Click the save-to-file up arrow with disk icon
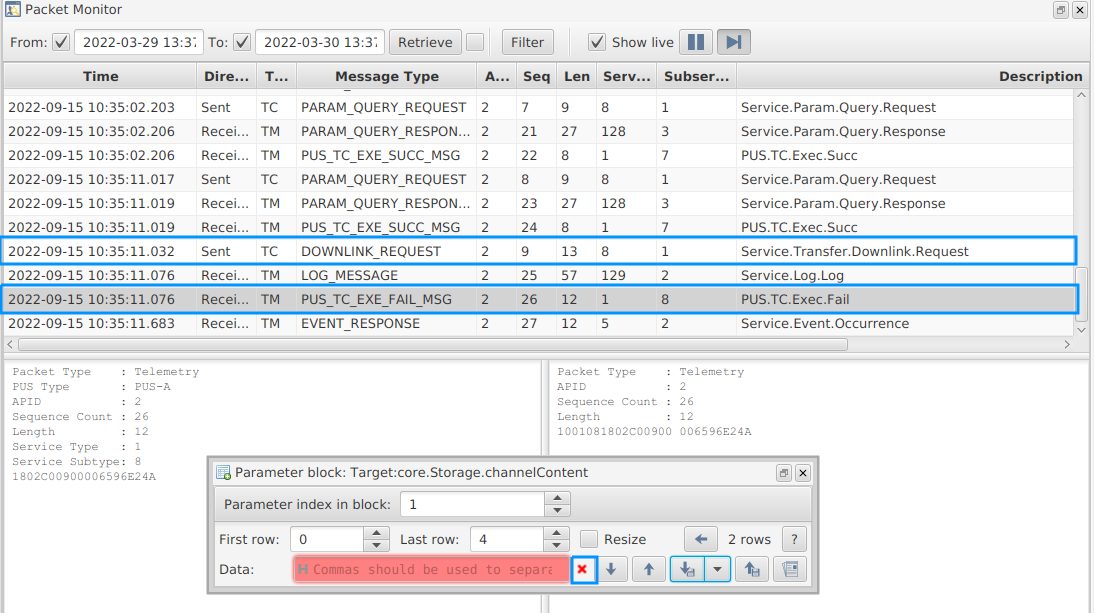 pyautogui.click(x=751, y=569)
